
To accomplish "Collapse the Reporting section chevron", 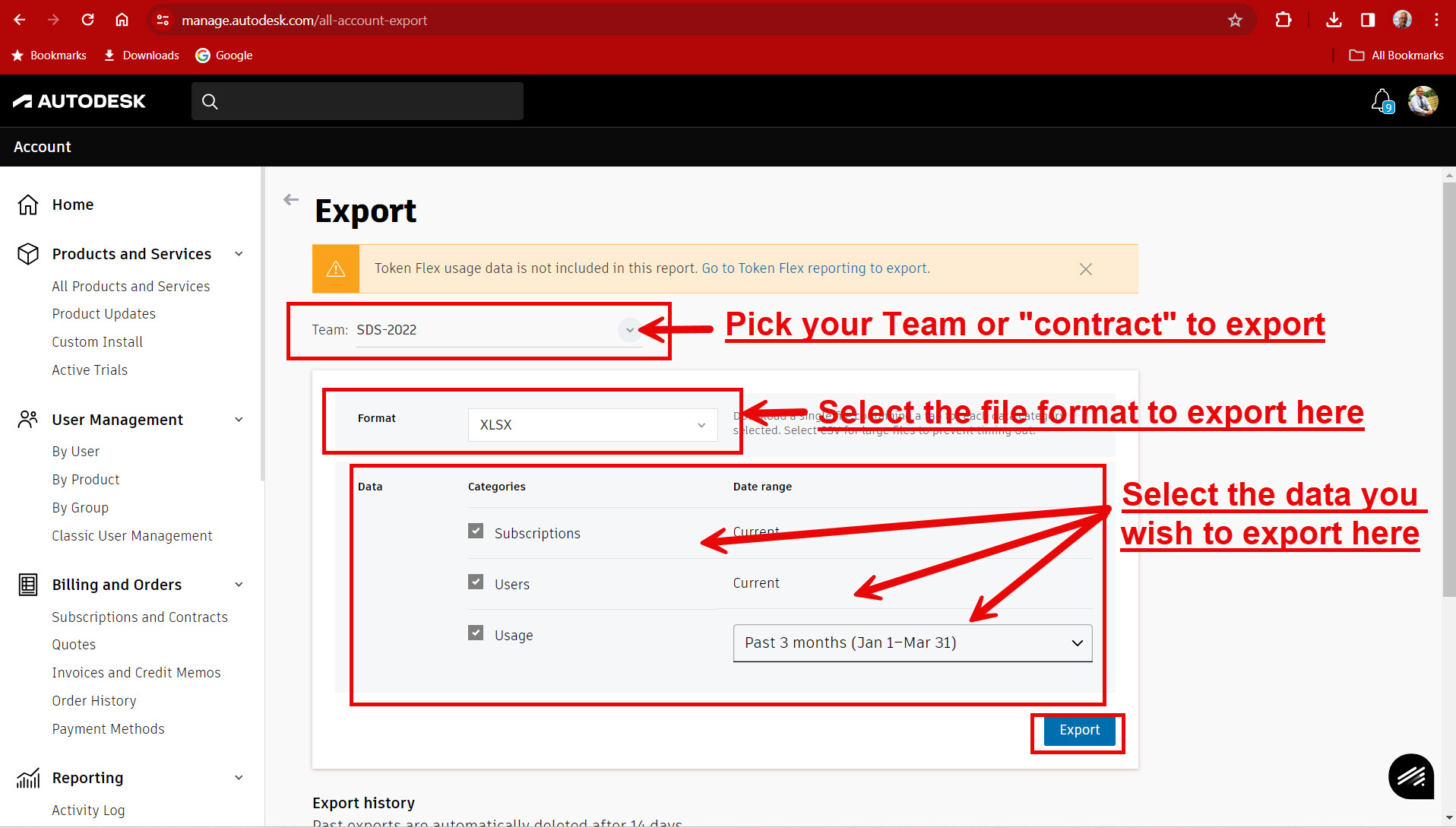I will pos(239,778).
